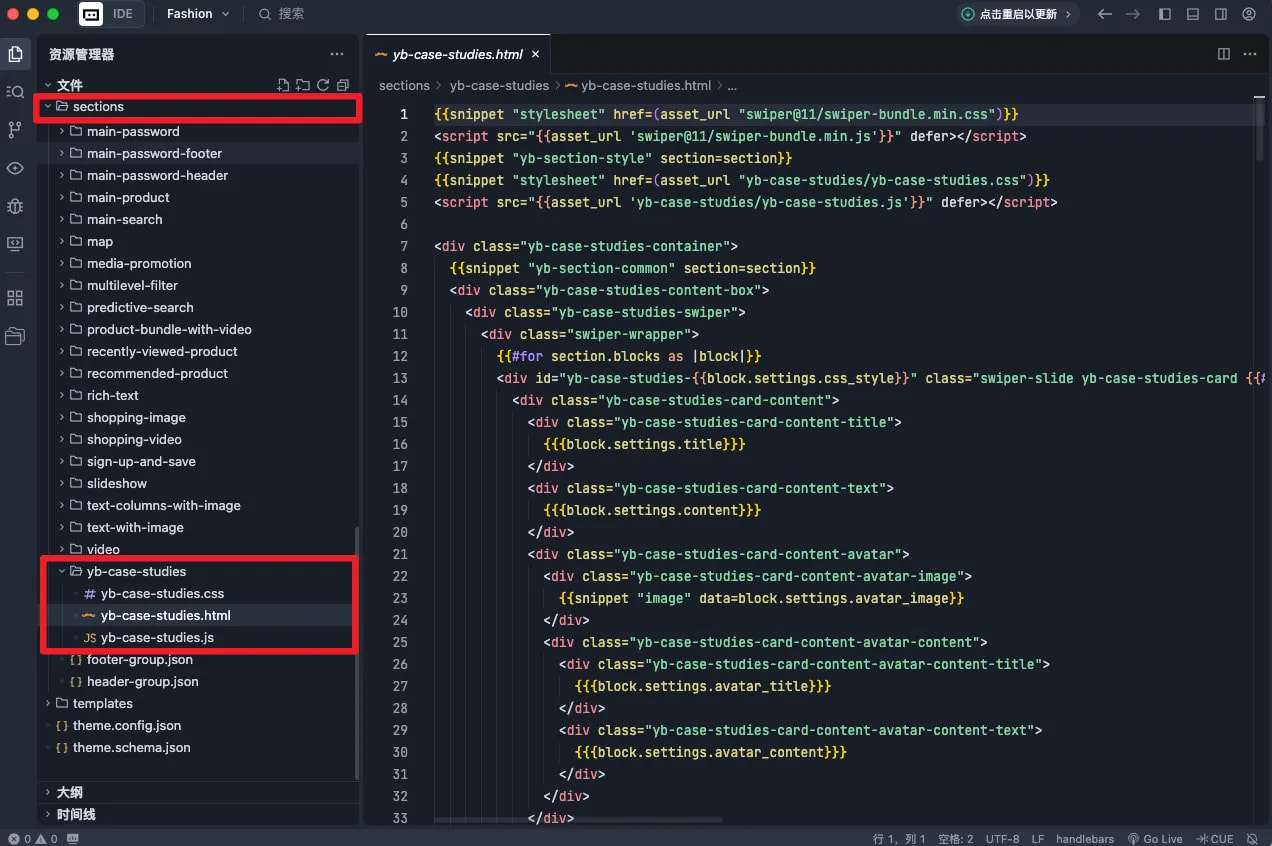The image size is (1272, 846).
Task: Open the account profile icon
Action: point(1249,14)
